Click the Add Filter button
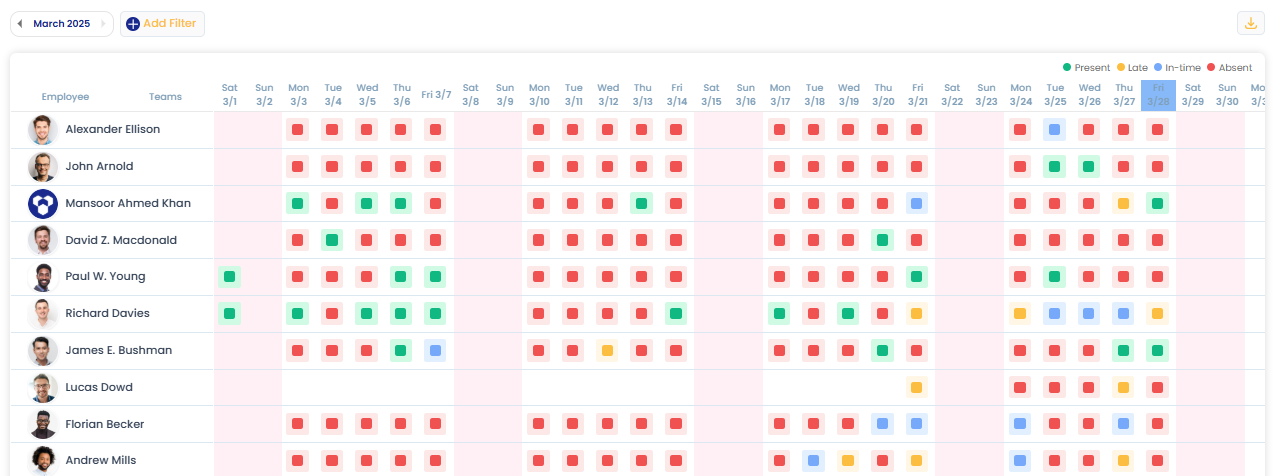This screenshot has width=1273, height=476. click(x=162, y=24)
